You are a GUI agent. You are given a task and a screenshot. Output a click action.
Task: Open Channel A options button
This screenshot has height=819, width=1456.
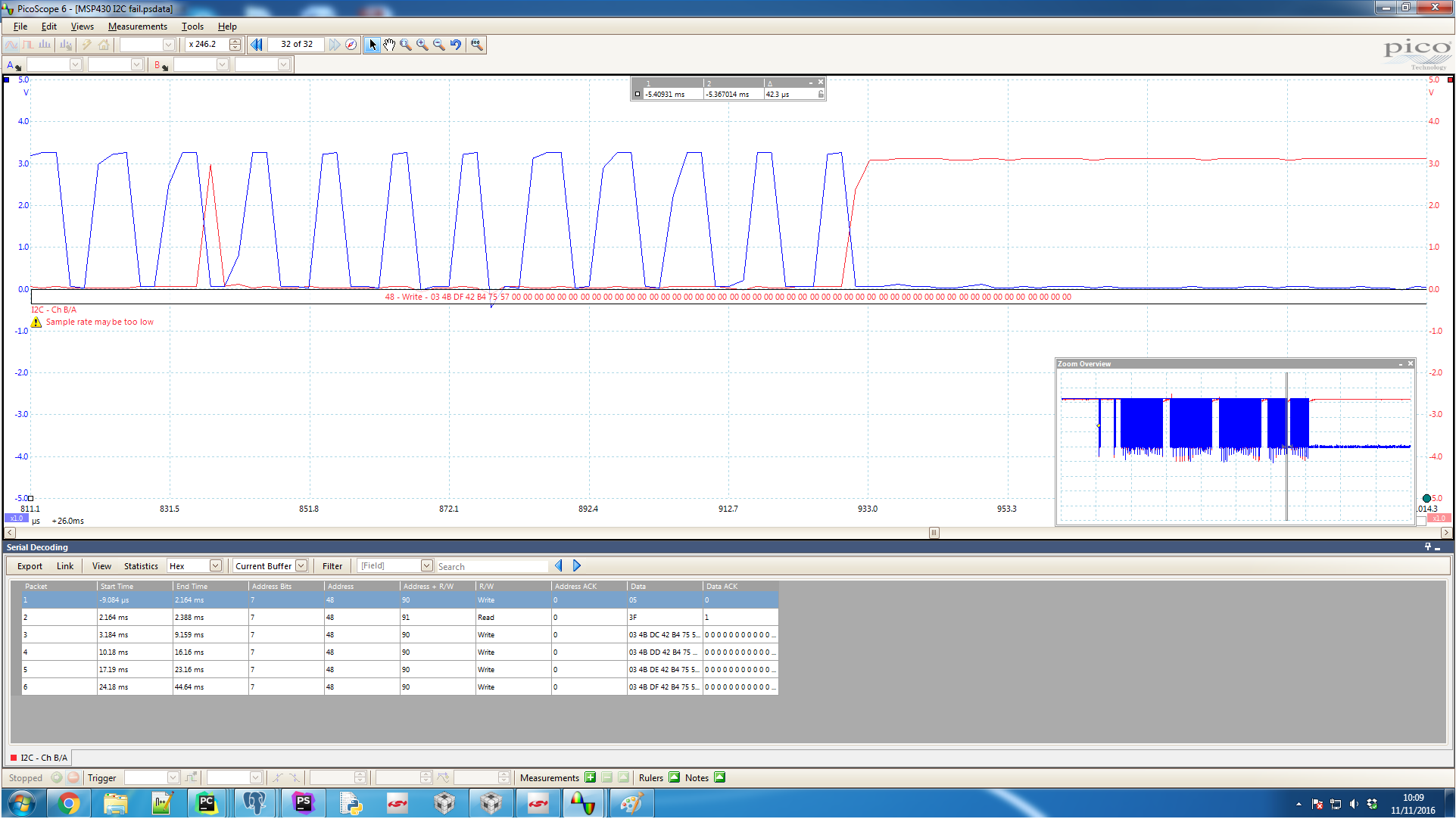(13, 65)
